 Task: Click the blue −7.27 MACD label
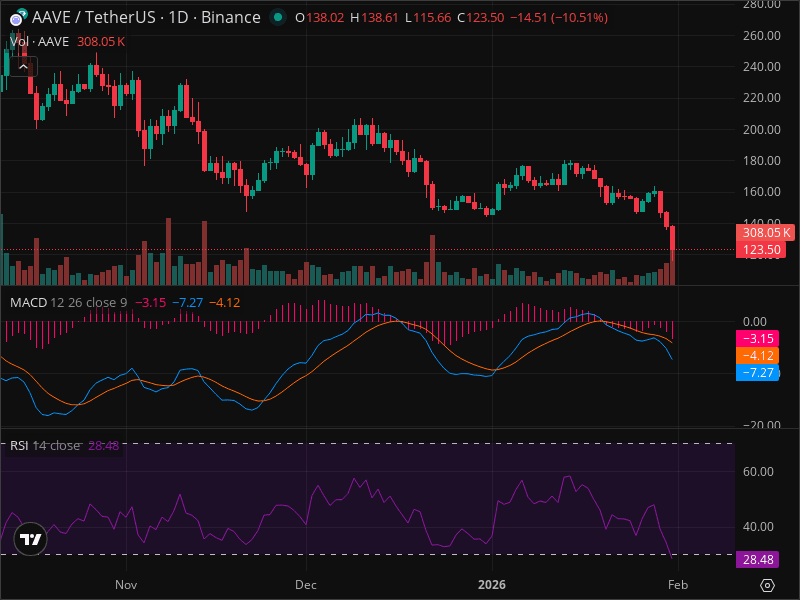click(757, 372)
